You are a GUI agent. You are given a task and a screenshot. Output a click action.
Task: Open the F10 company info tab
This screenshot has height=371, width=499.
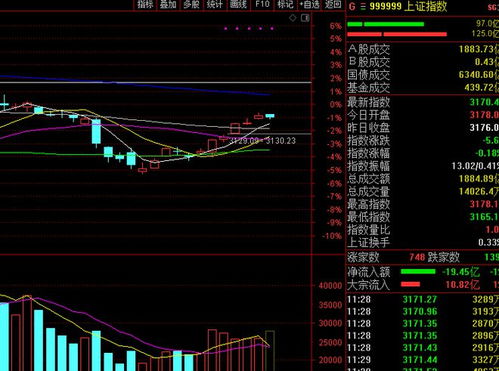(262, 4)
